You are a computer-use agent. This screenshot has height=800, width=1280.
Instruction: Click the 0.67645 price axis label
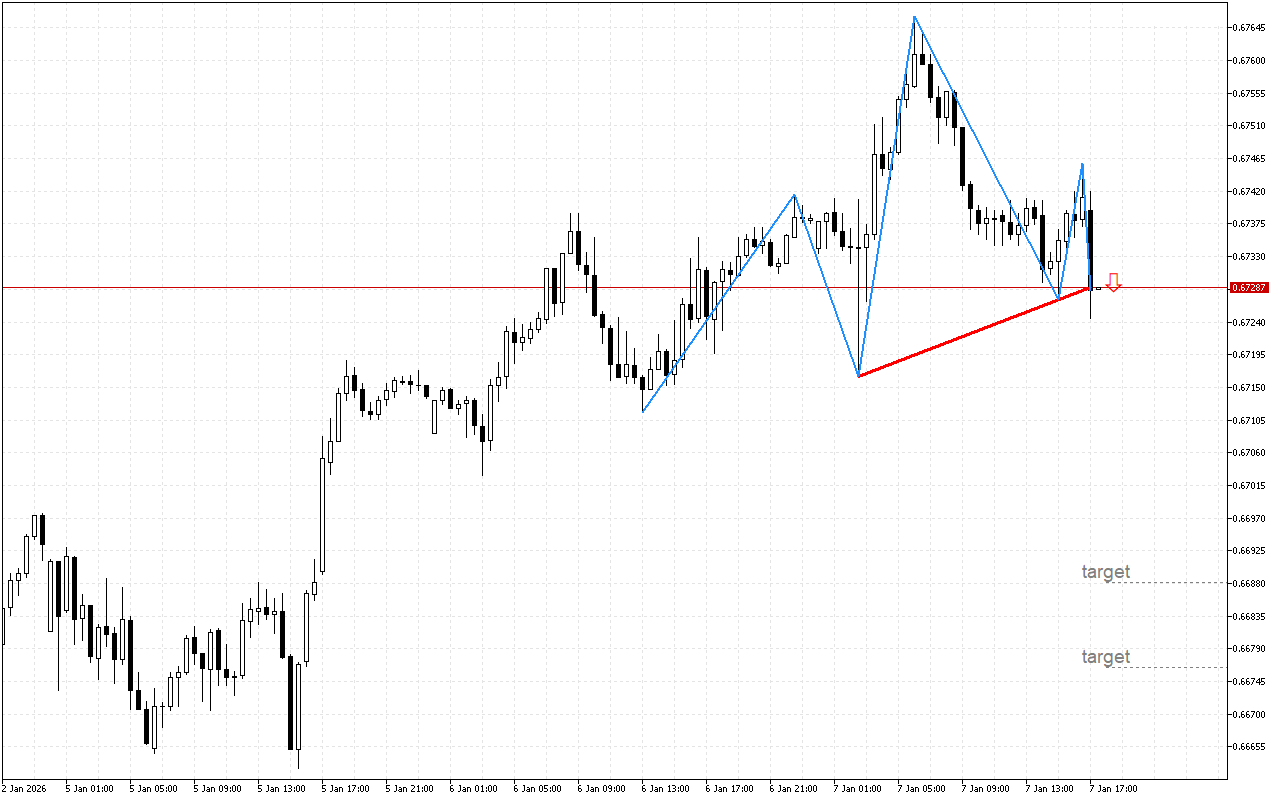(x=1250, y=27)
